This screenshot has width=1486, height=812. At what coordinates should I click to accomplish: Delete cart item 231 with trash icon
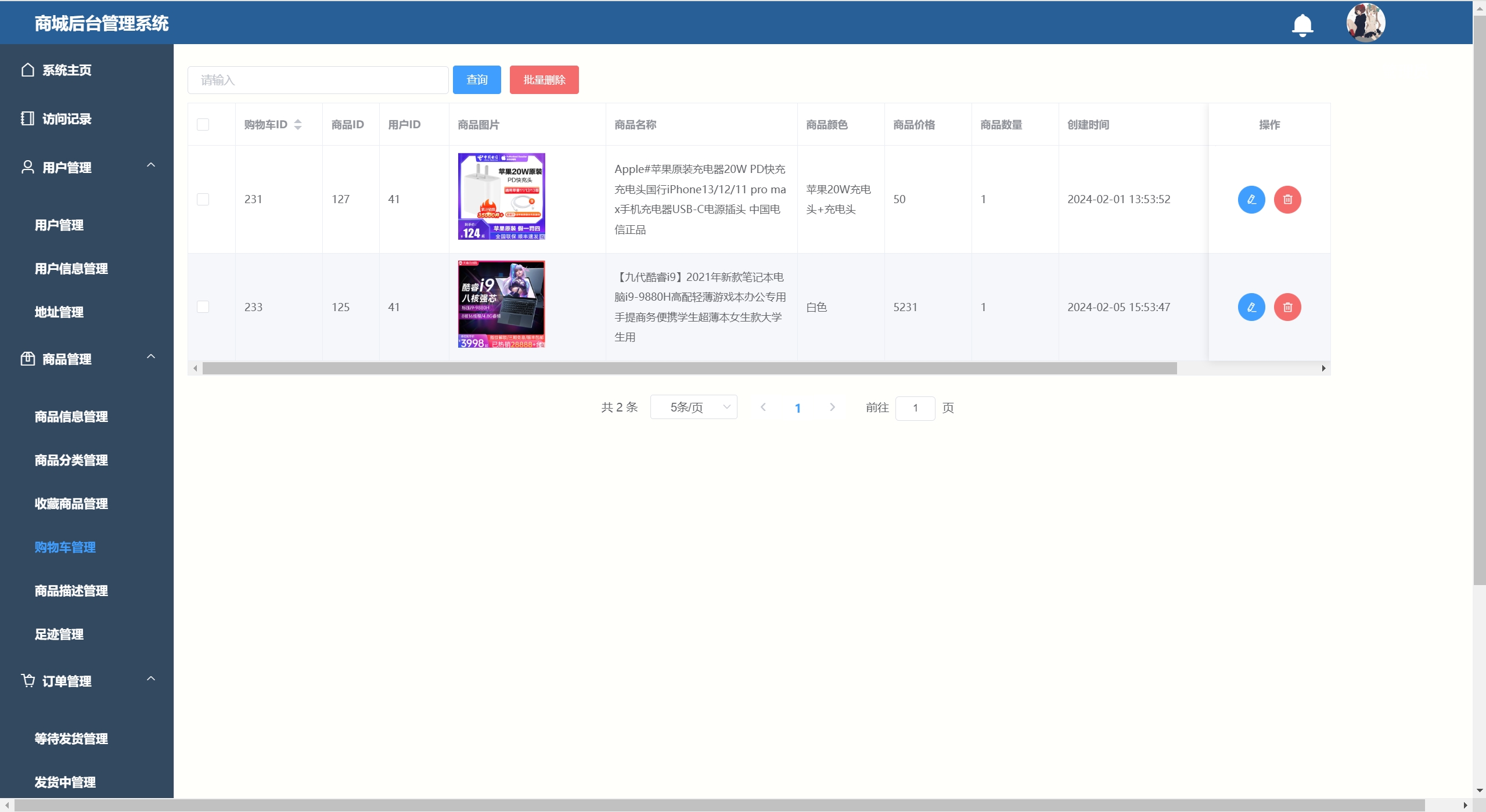point(1287,200)
